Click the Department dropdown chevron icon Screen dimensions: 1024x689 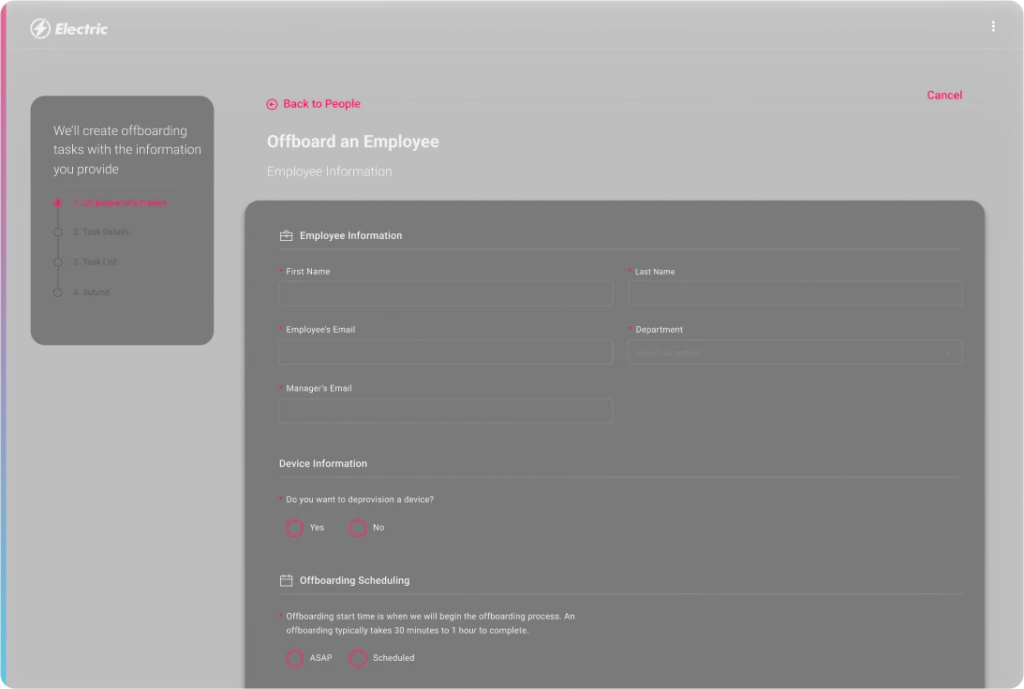click(946, 352)
